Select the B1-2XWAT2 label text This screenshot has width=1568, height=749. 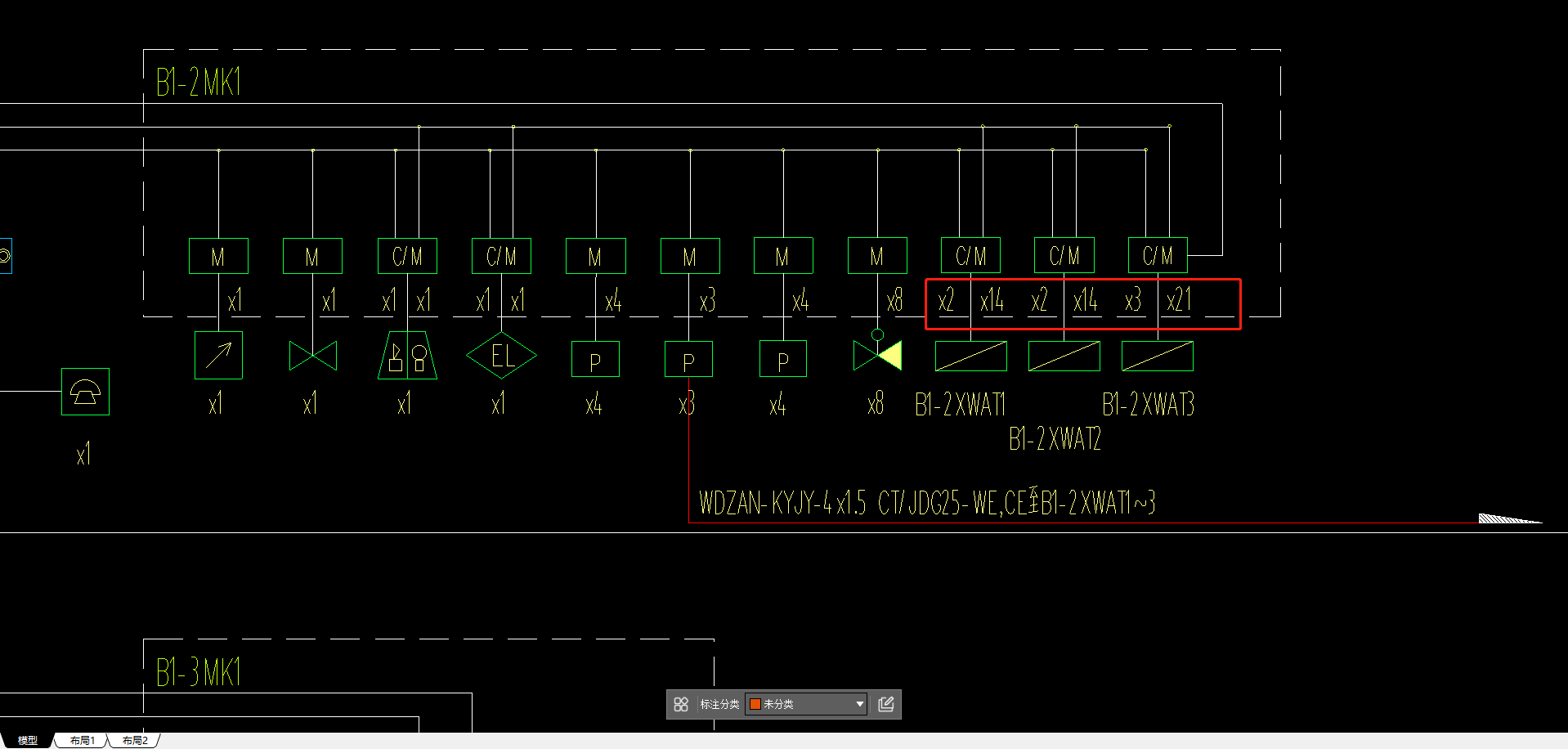click(1055, 439)
